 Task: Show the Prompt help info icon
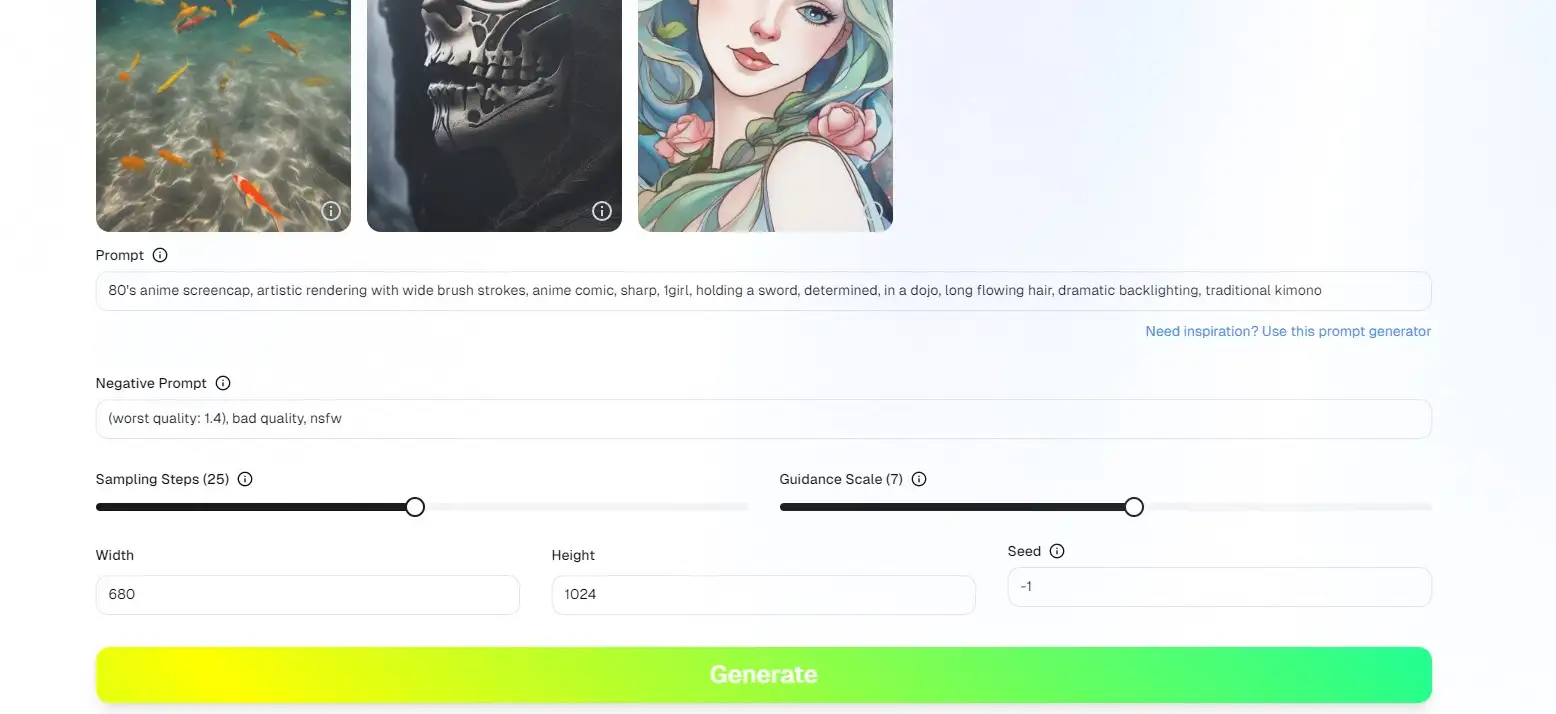(x=160, y=255)
